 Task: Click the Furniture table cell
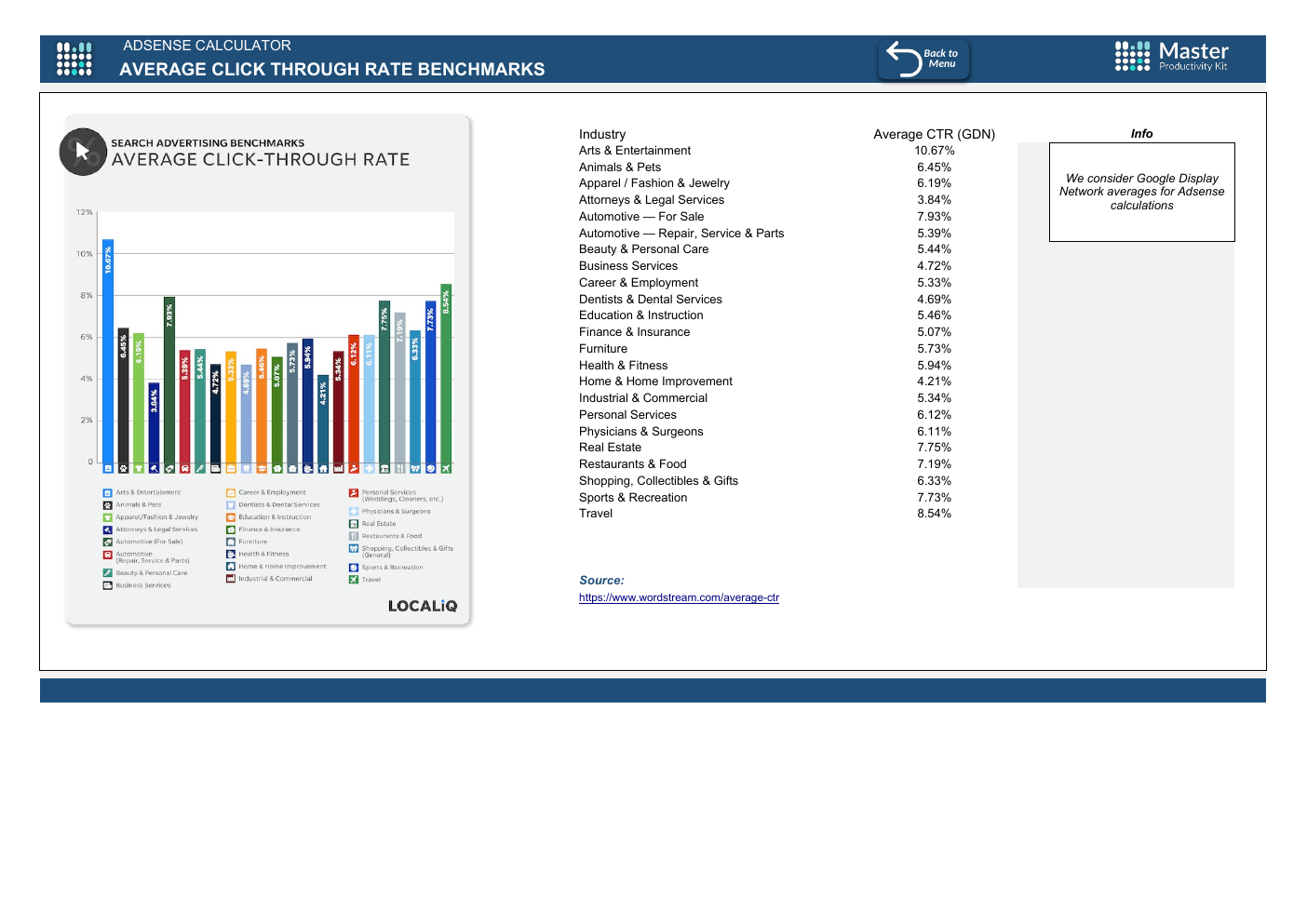tap(603, 349)
